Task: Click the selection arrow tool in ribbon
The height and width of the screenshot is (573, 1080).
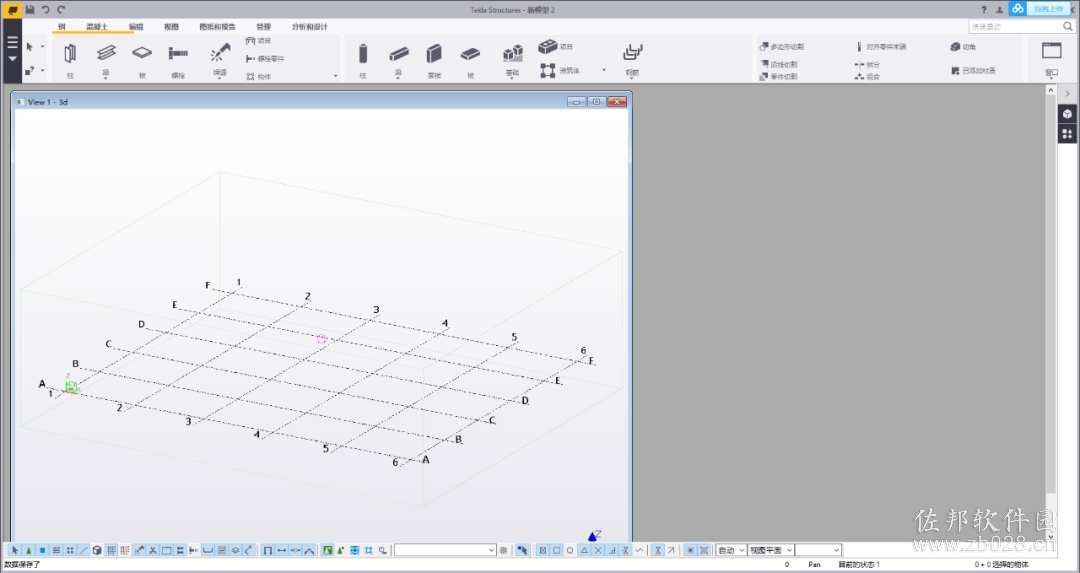Action: point(30,47)
